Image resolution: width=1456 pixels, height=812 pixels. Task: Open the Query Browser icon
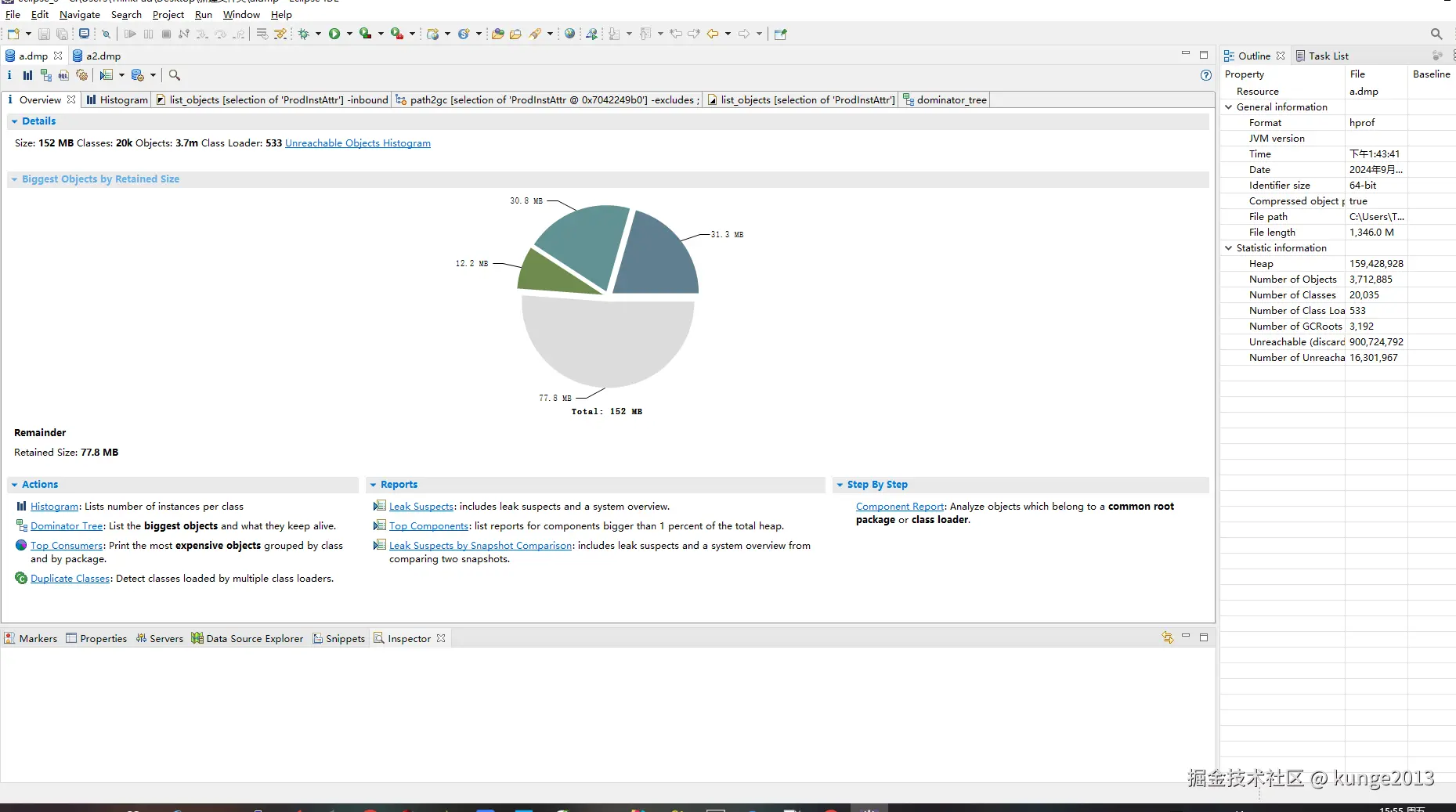coord(138,75)
